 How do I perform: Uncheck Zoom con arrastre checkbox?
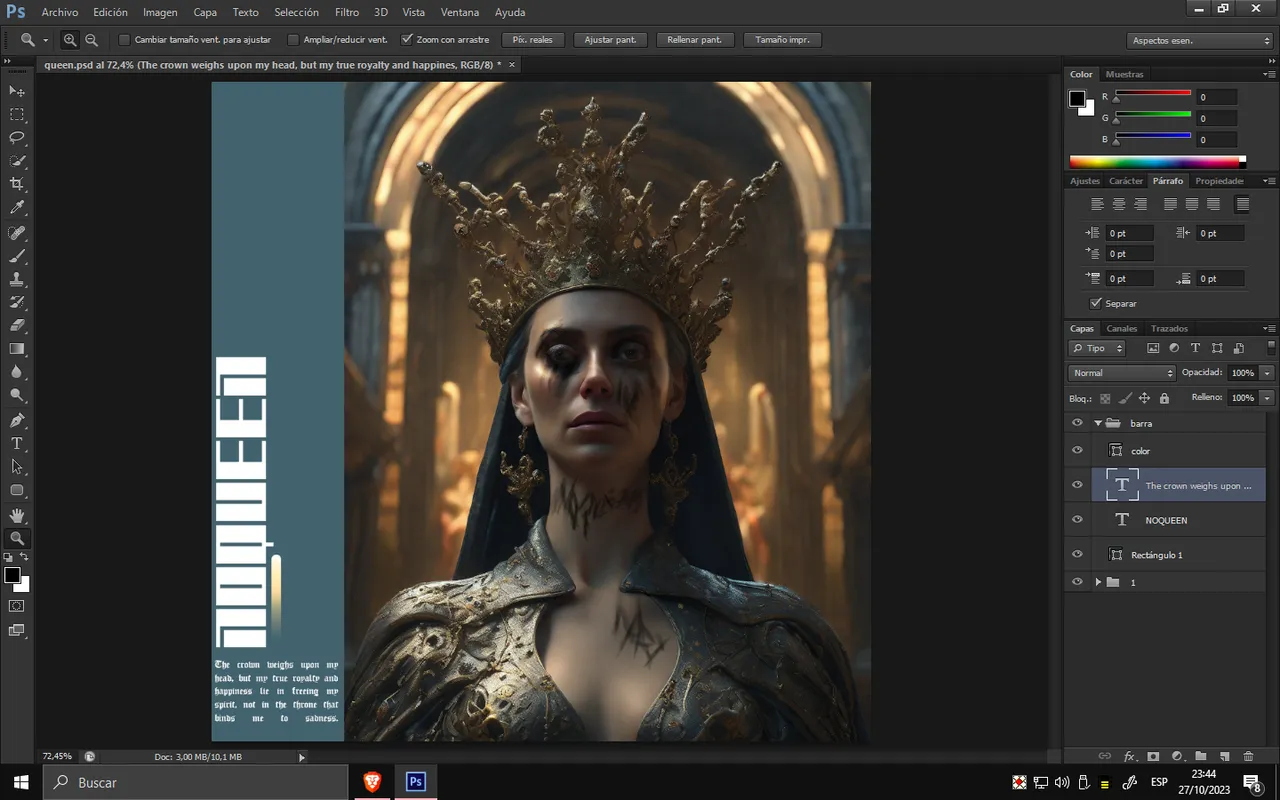[x=407, y=40]
